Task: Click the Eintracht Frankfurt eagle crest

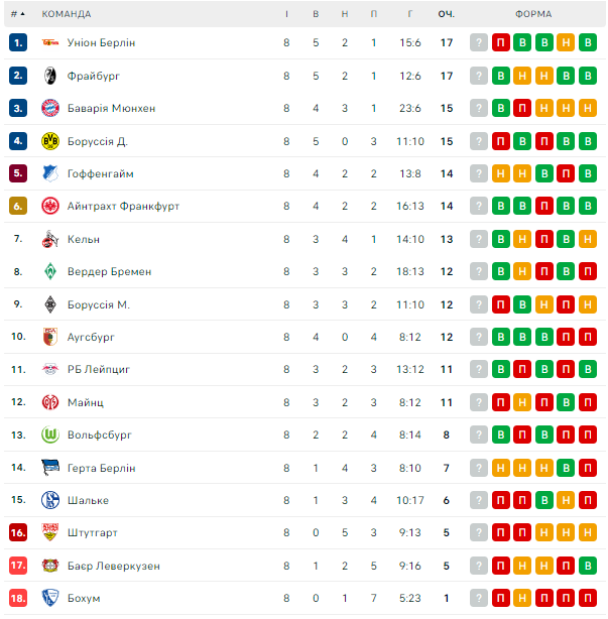Action: (x=50, y=206)
